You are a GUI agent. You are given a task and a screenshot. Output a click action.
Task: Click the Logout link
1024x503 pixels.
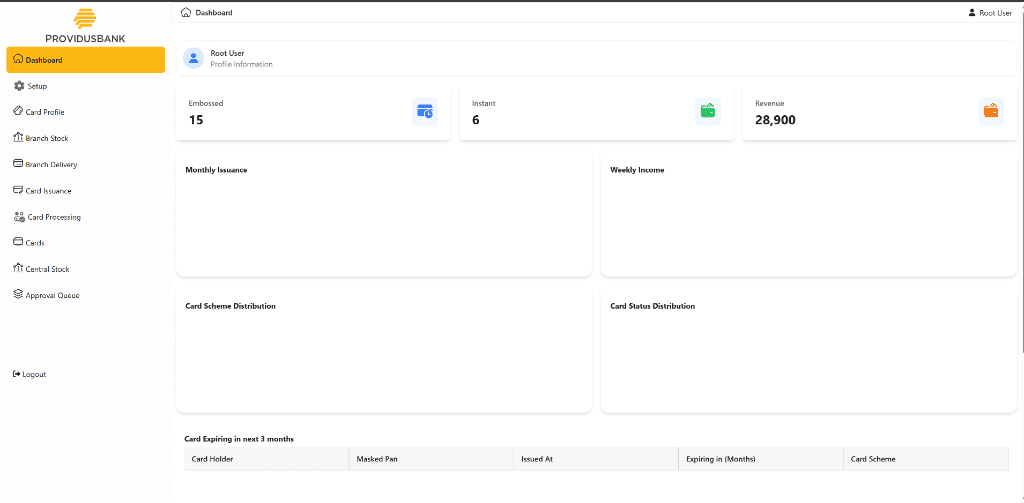click(29, 374)
